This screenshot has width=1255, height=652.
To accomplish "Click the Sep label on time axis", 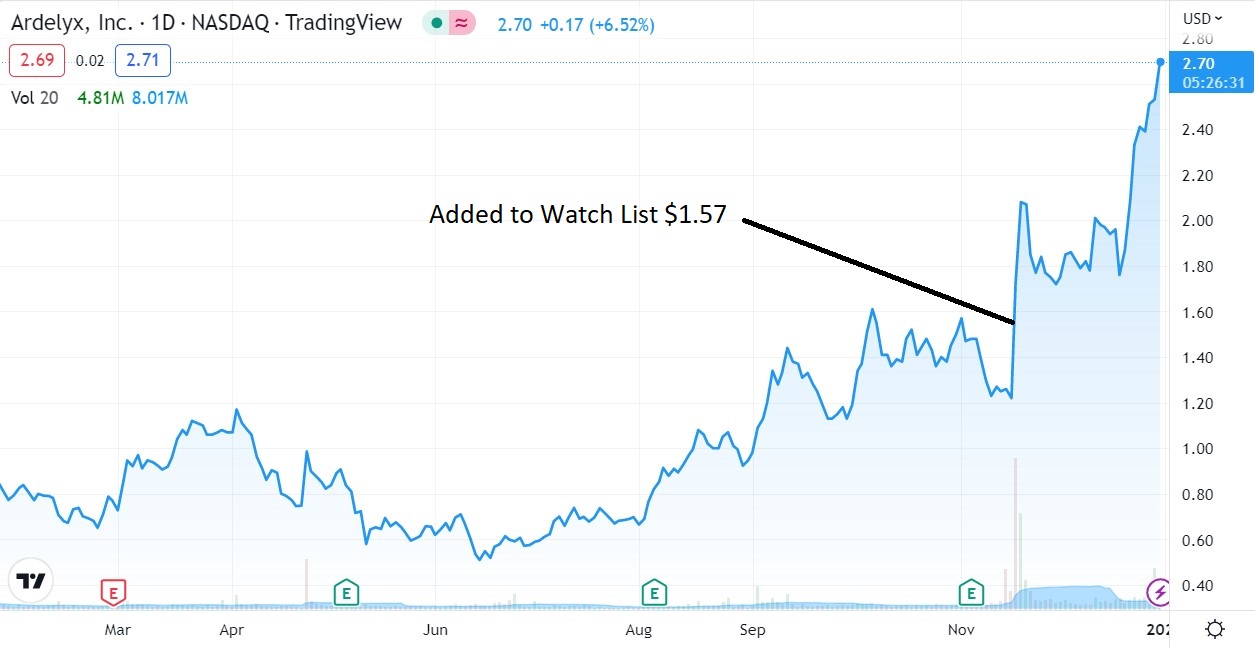I will click(x=753, y=630).
